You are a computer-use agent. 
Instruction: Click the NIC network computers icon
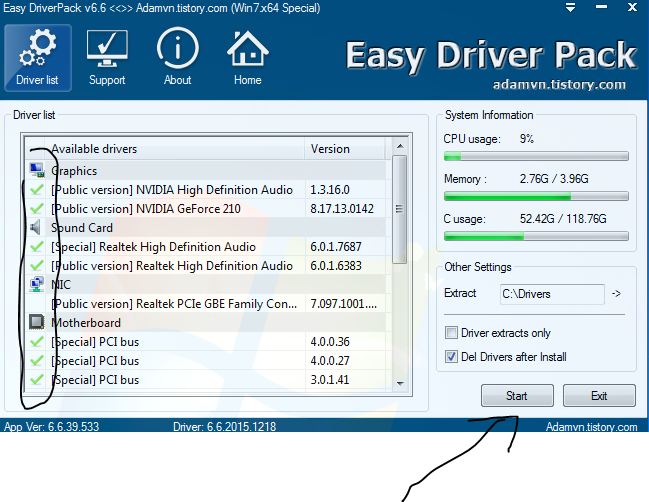37,284
